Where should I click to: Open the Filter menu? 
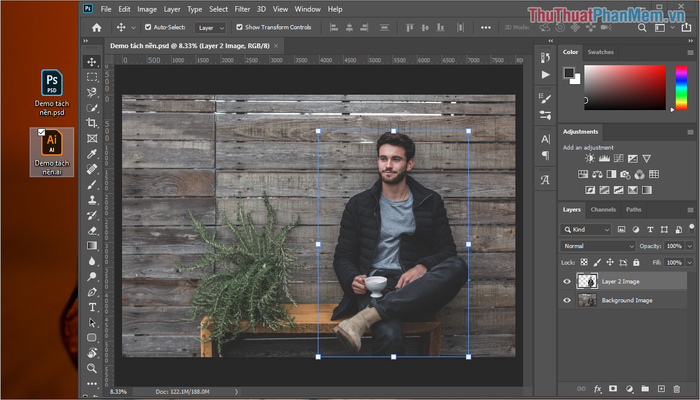[x=242, y=9]
